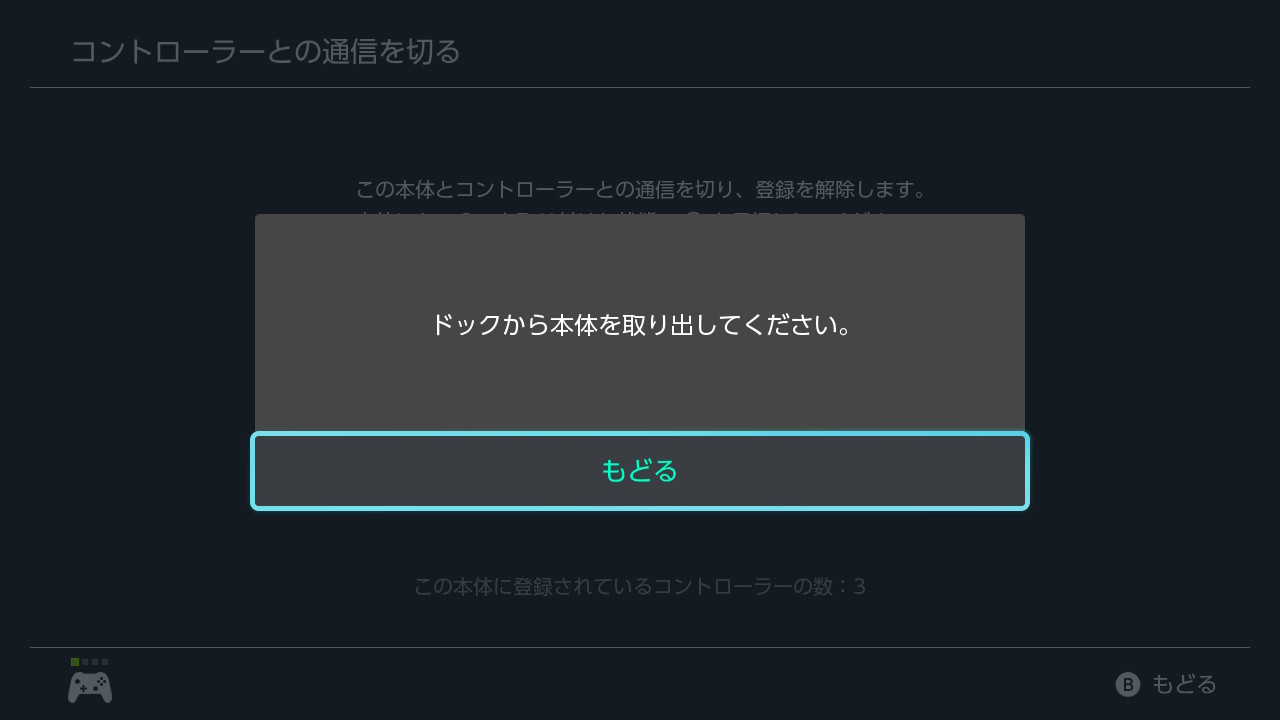This screenshot has width=1280, height=720.
Task: Click the third player indicator square
Action: [95, 662]
